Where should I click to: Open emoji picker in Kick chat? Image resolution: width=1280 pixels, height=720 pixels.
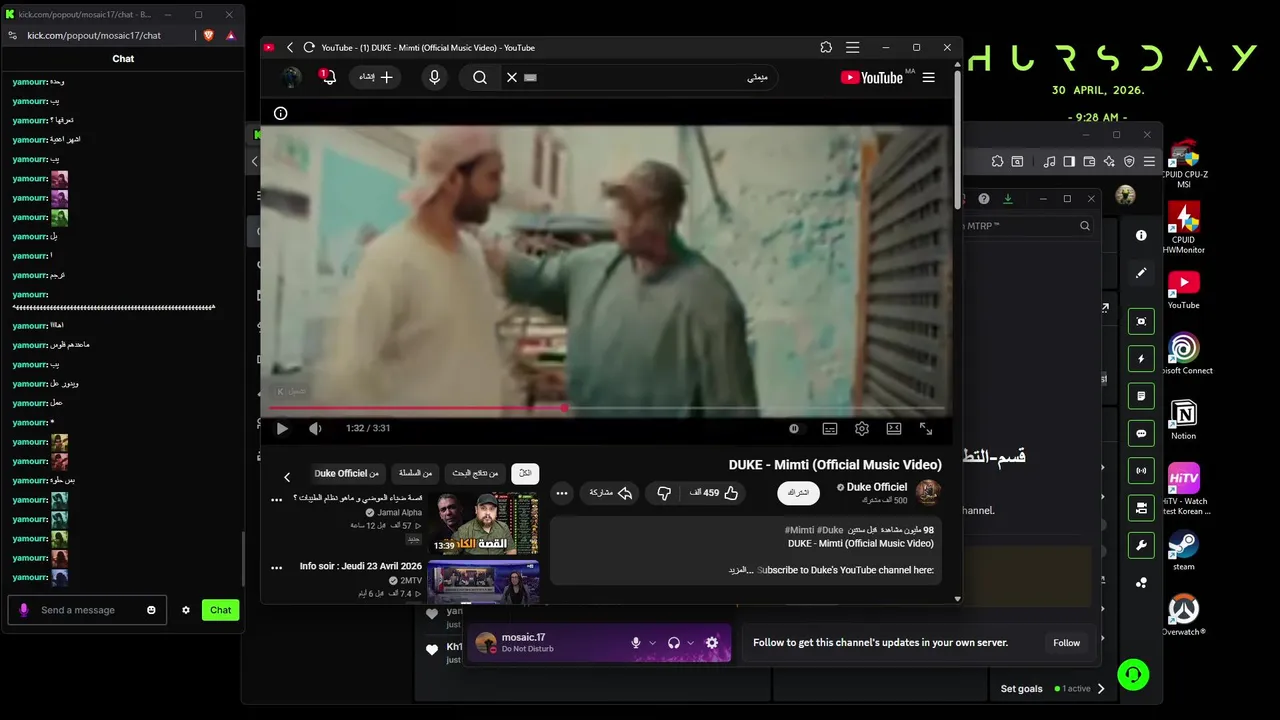pyautogui.click(x=152, y=610)
